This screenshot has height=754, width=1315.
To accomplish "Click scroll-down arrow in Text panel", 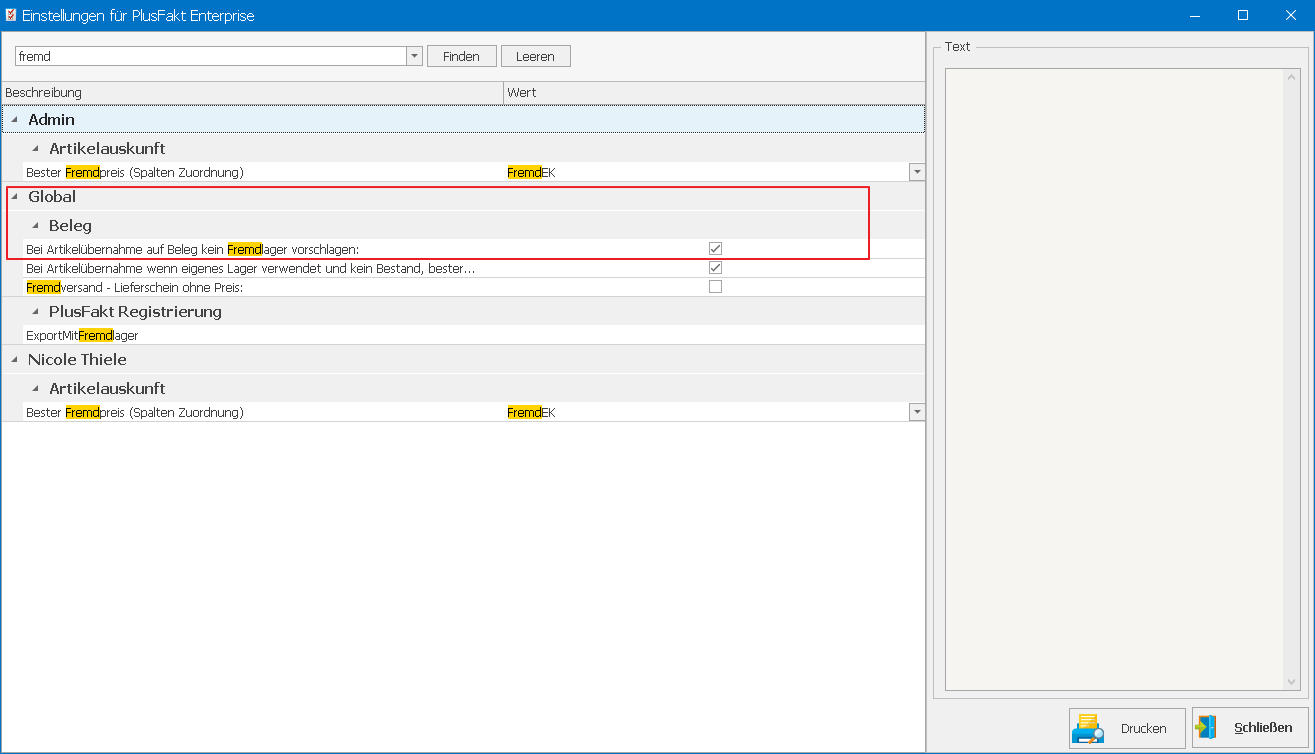I will [1292, 682].
